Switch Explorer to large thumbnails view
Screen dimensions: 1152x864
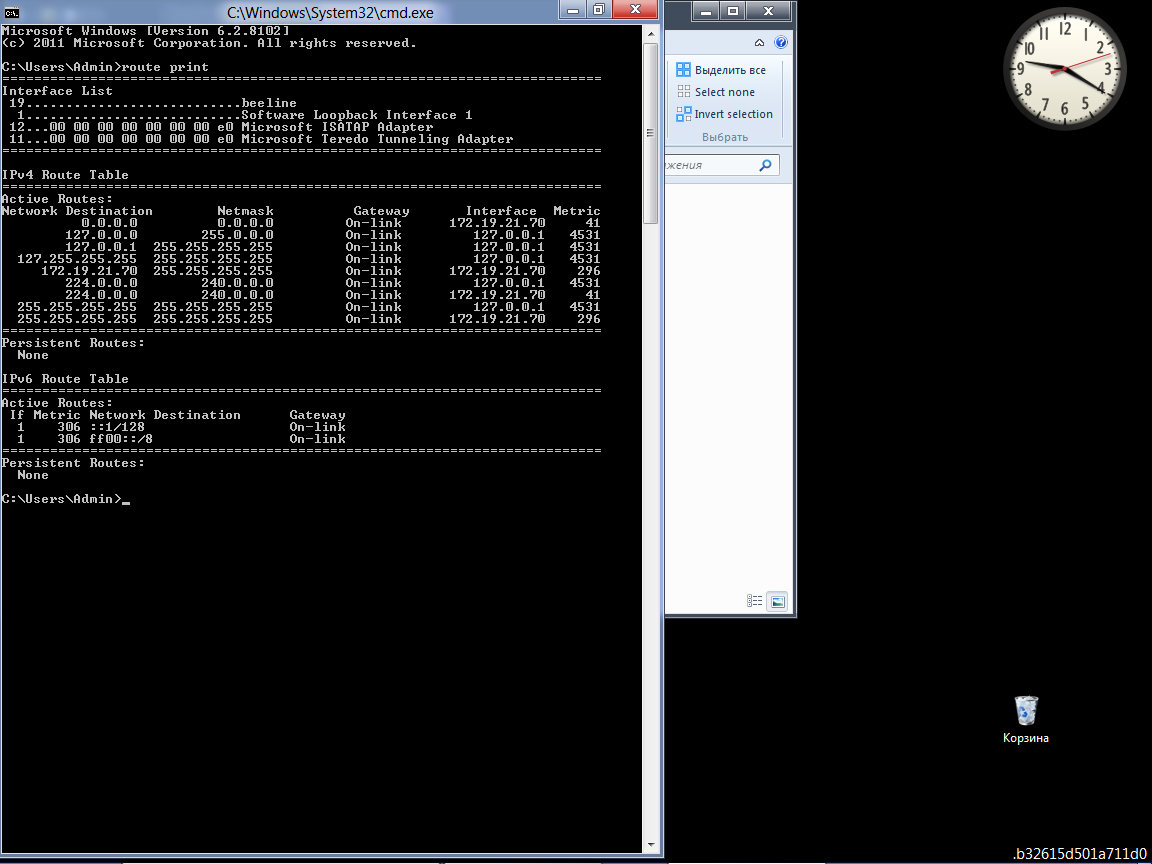[777, 601]
